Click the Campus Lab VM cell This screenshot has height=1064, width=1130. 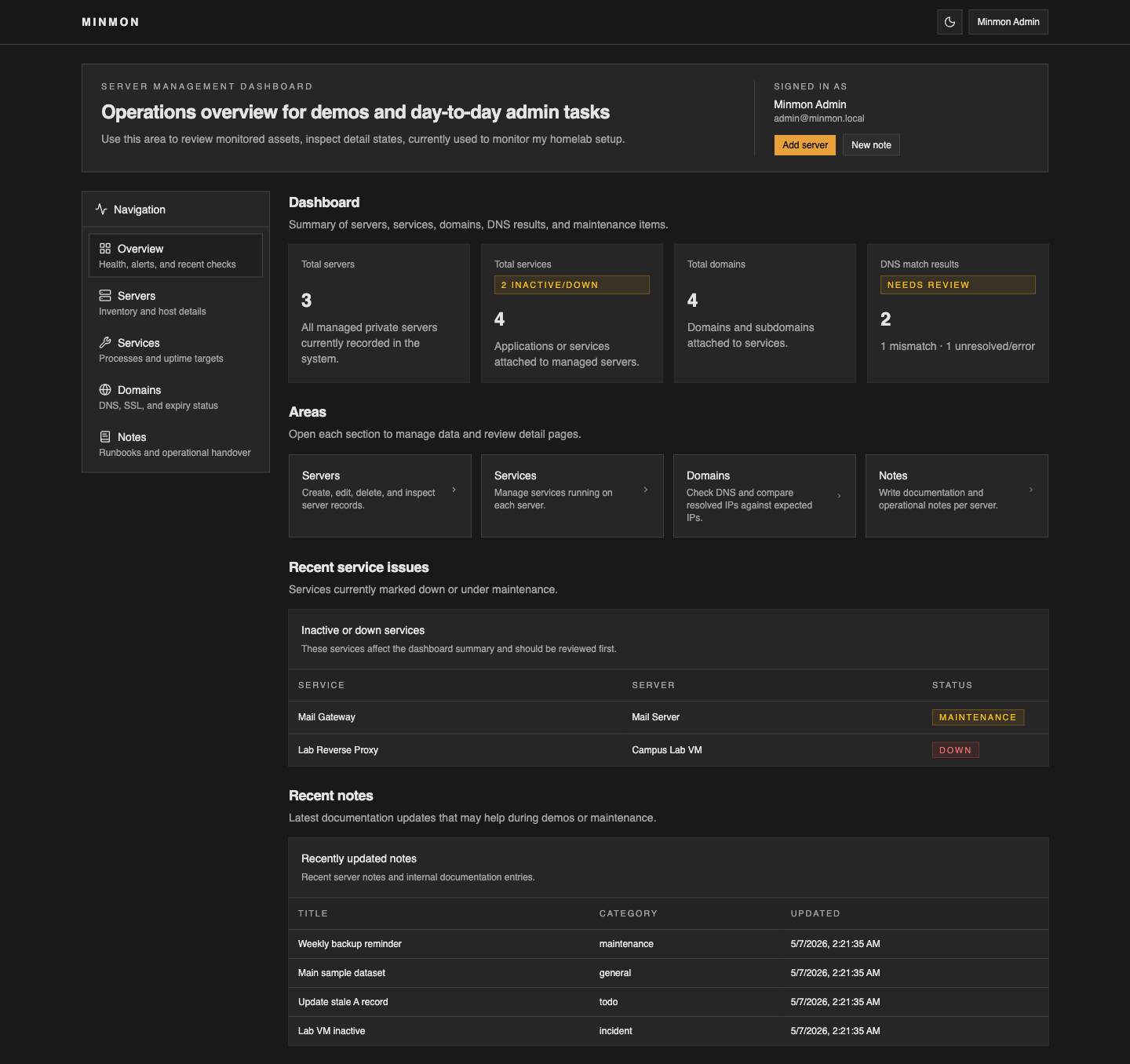coord(667,750)
